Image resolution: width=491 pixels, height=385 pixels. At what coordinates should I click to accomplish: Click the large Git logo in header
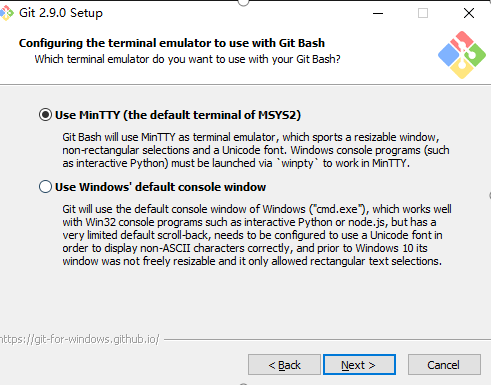click(462, 55)
